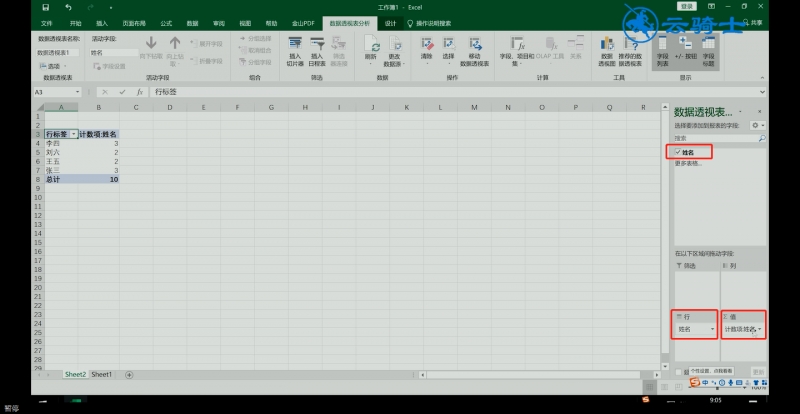Toggle the defer layout update checkbox
Viewport: 800px width, 414px height.
[678, 372]
